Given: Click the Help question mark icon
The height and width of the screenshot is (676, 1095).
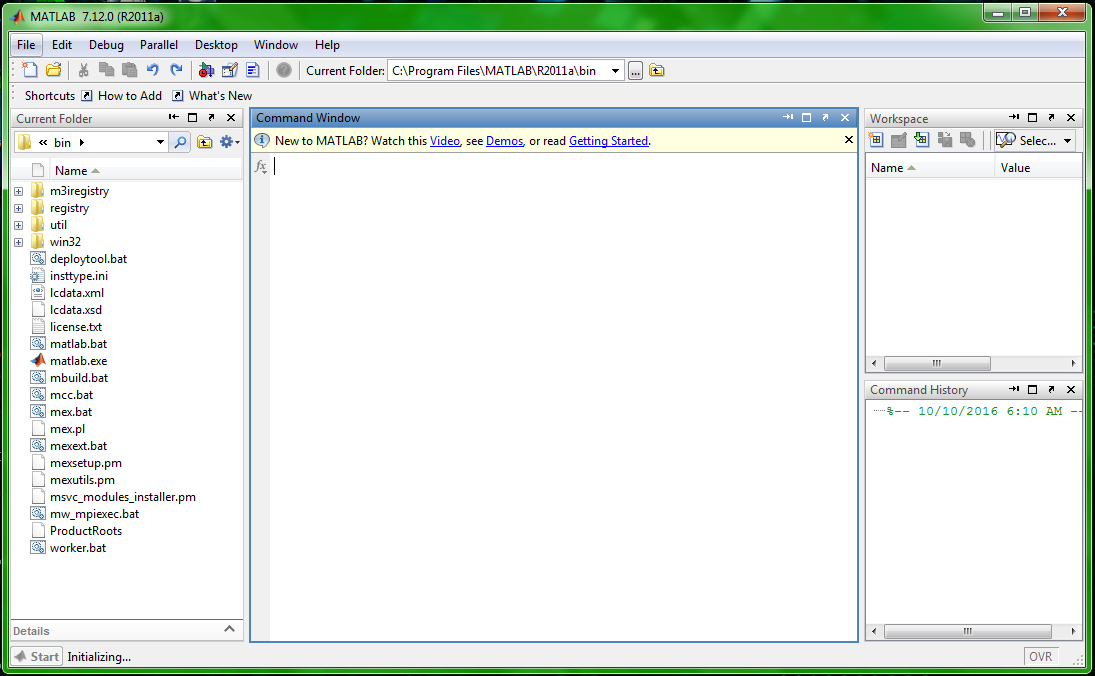Looking at the screenshot, I should click(284, 70).
